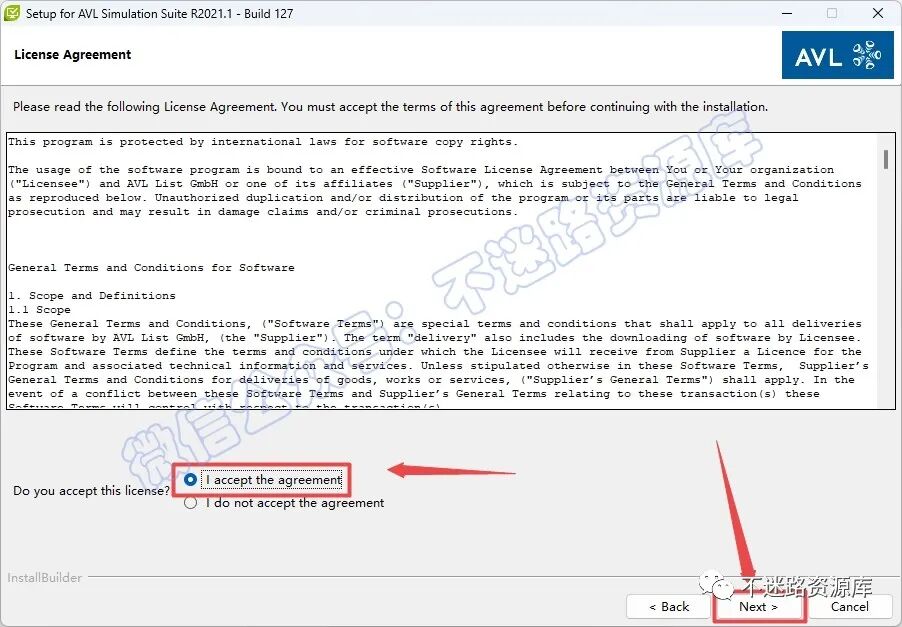Click inside the license agreement text box
Viewport: 902px width, 627px height.
[443, 271]
